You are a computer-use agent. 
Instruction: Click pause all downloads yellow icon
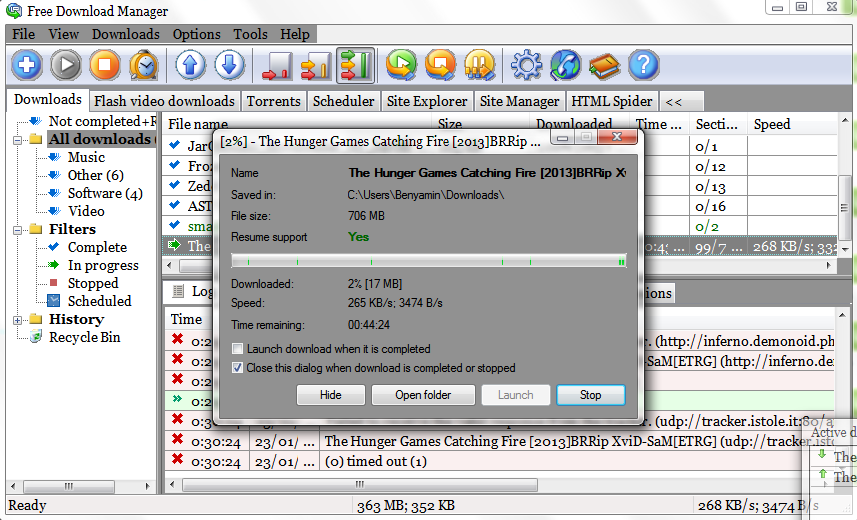(479, 65)
